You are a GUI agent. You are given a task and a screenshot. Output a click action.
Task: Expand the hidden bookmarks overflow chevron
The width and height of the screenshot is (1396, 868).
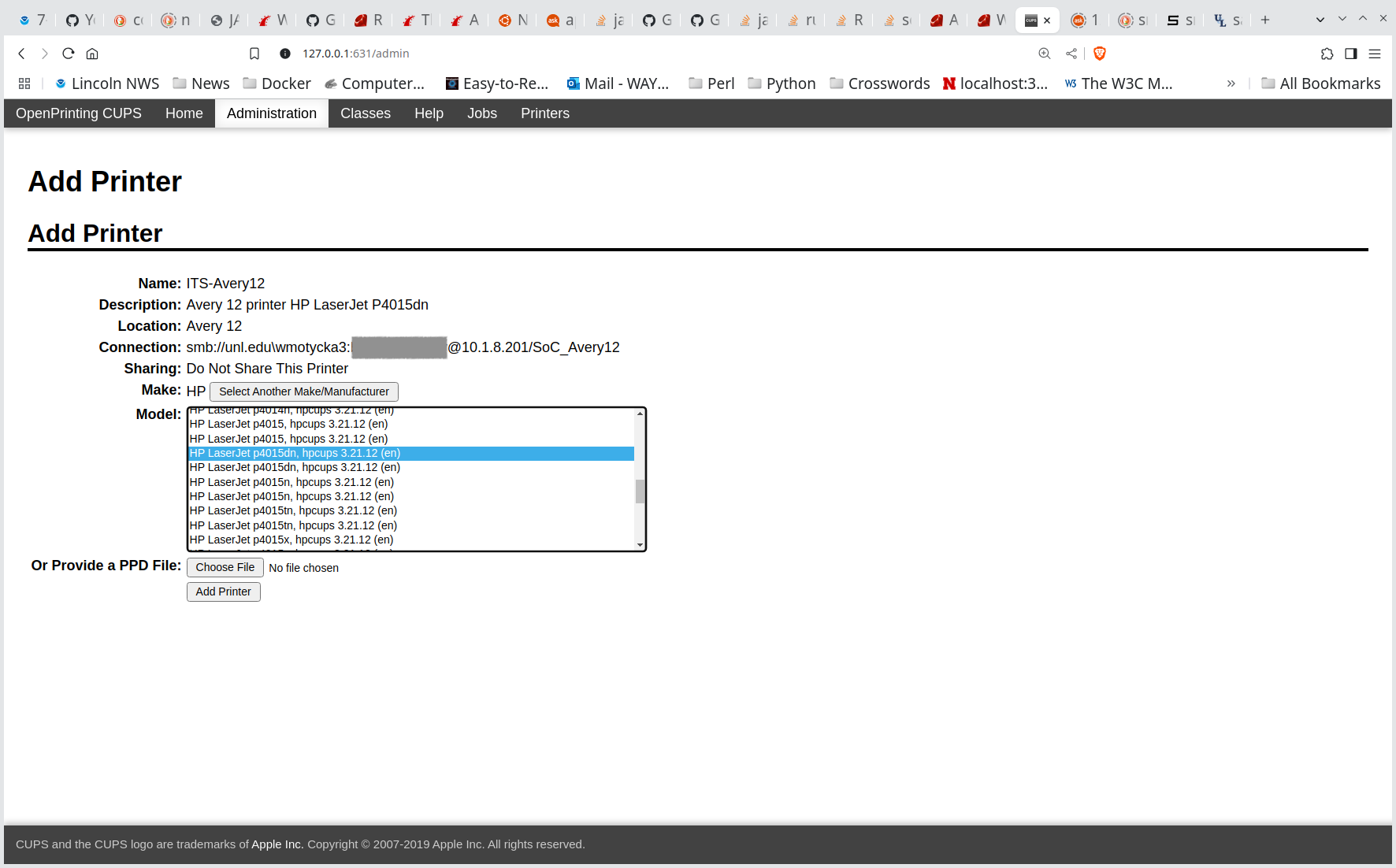point(1231,83)
